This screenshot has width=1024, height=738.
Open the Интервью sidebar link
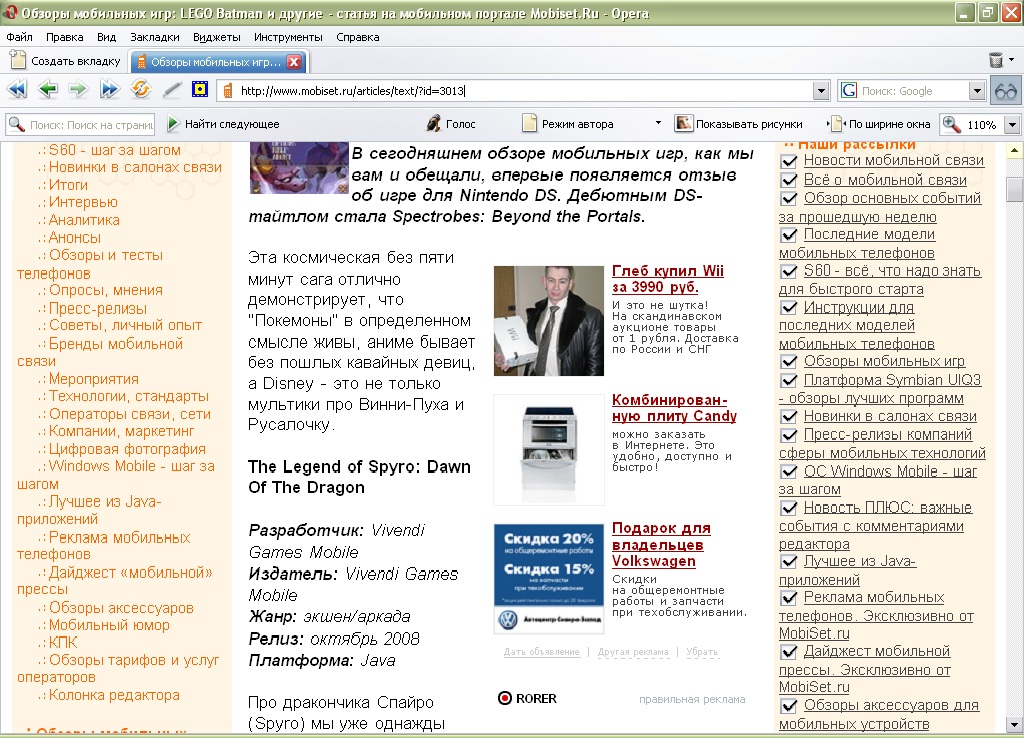pos(83,202)
